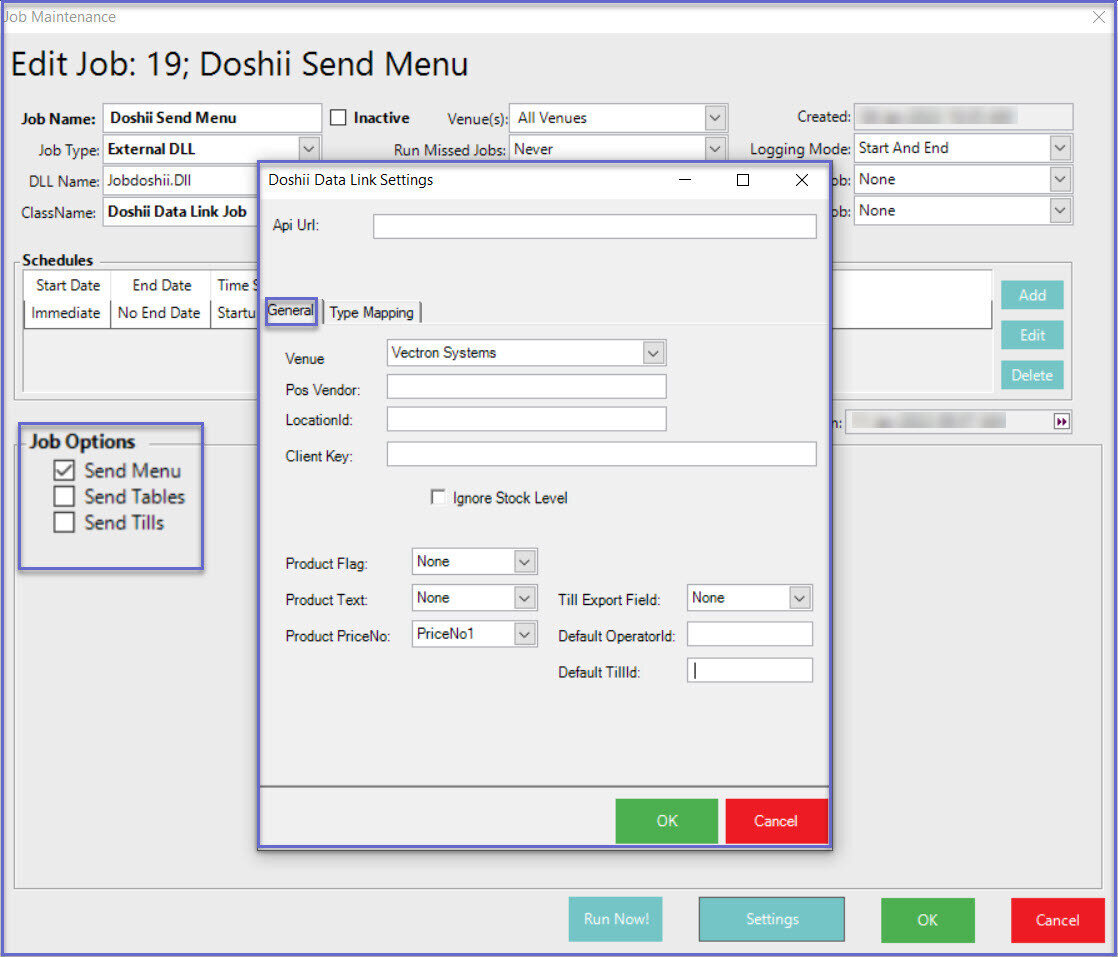The image size is (1118, 957).
Task: Click the Api Url input field
Action: [x=595, y=226]
